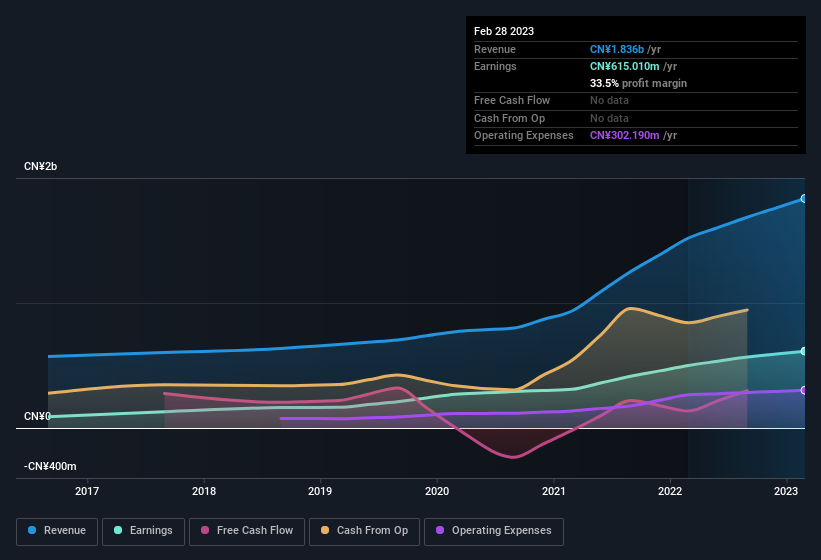Click the CN¥2b y-axis label

pyautogui.click(x=40, y=166)
